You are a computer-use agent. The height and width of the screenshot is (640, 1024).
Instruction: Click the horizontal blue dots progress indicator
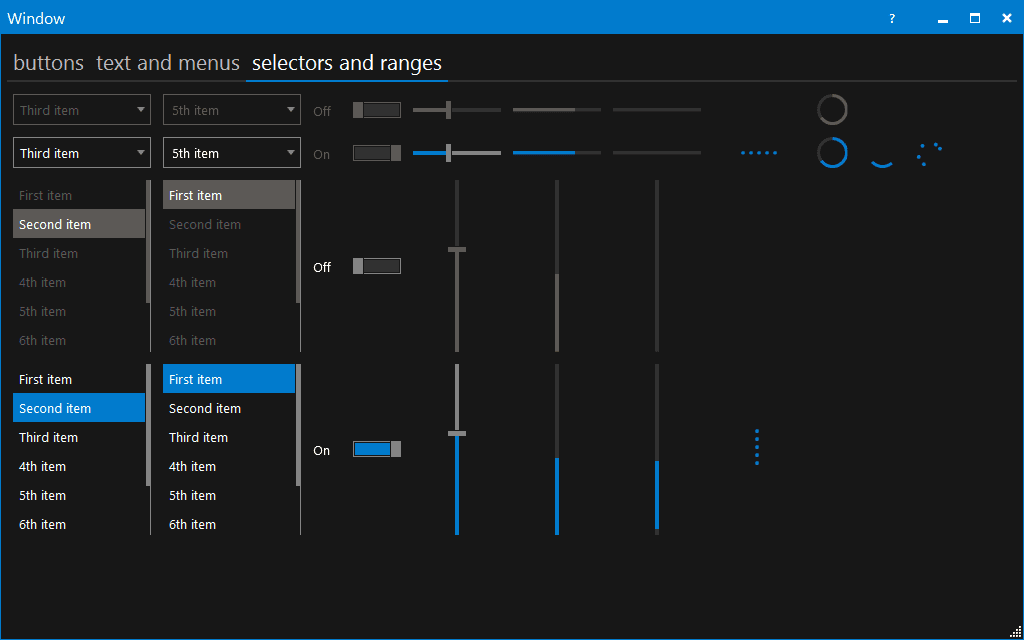pyautogui.click(x=759, y=152)
